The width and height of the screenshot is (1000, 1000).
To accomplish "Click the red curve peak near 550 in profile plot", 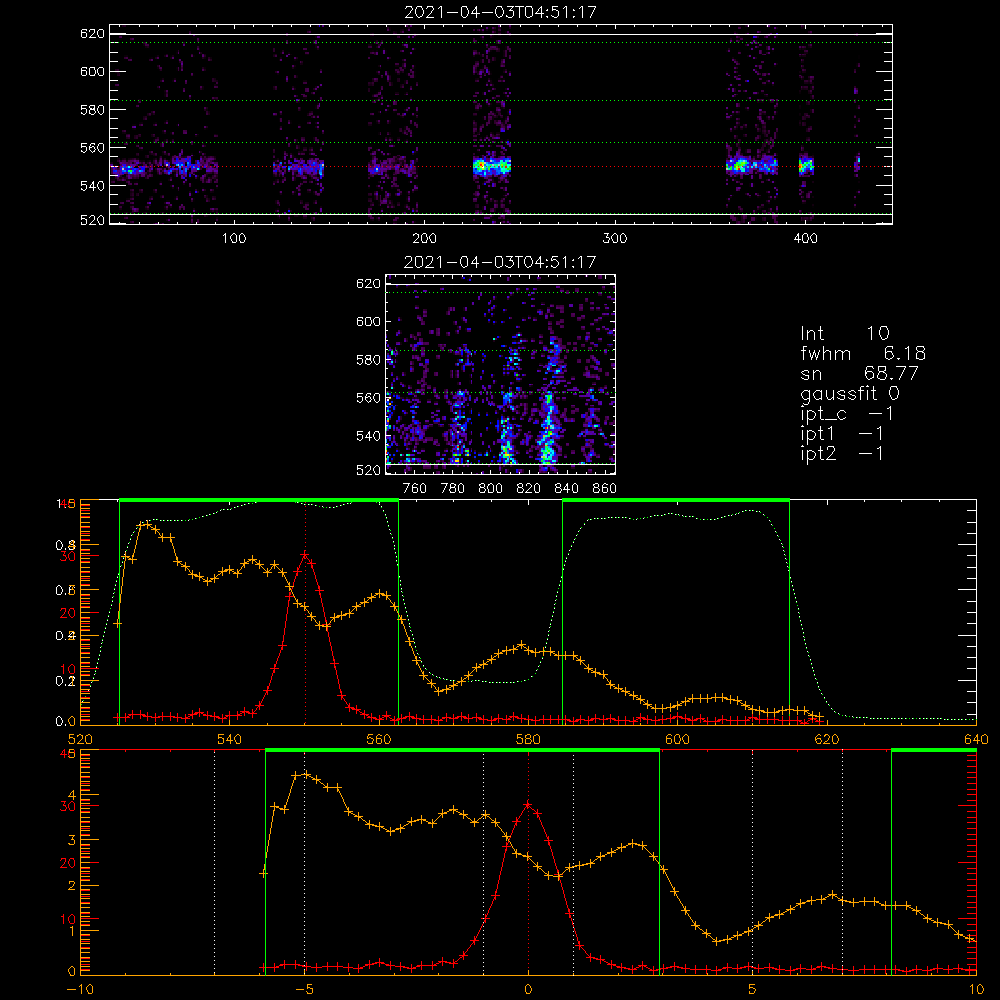I will click(x=305, y=555).
